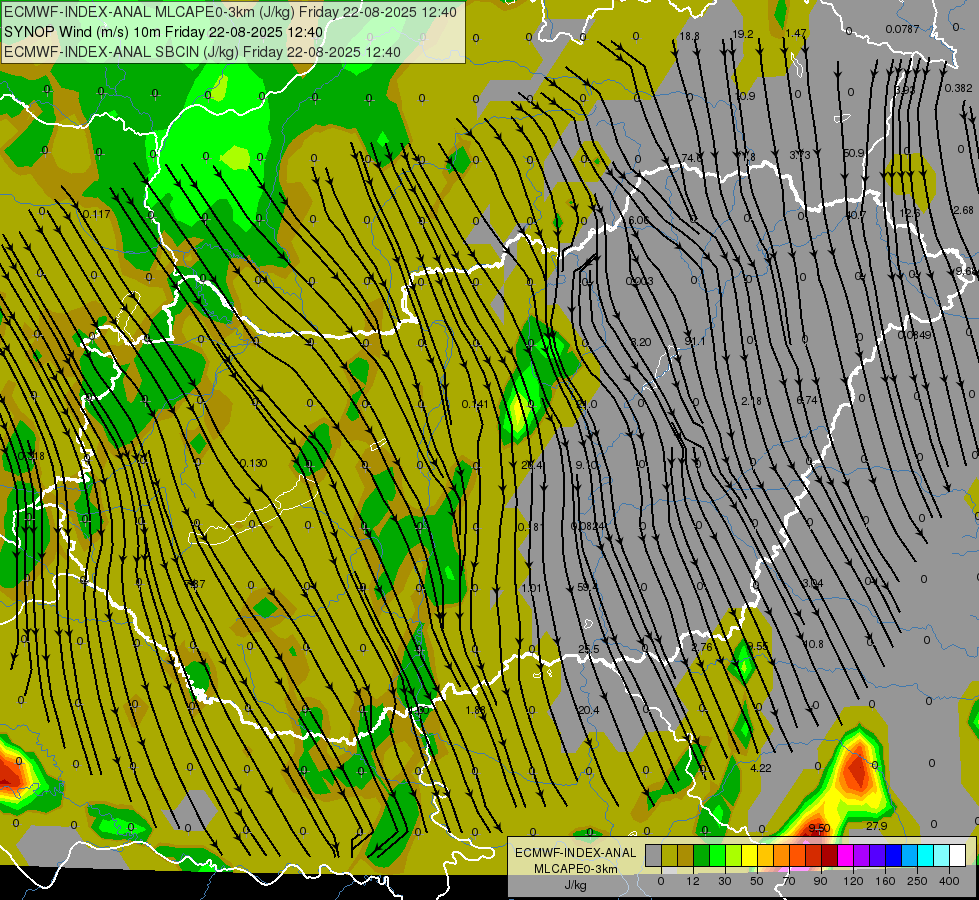This screenshot has width=979, height=900.
Task: Select legend tick value 70
Action: tap(789, 881)
